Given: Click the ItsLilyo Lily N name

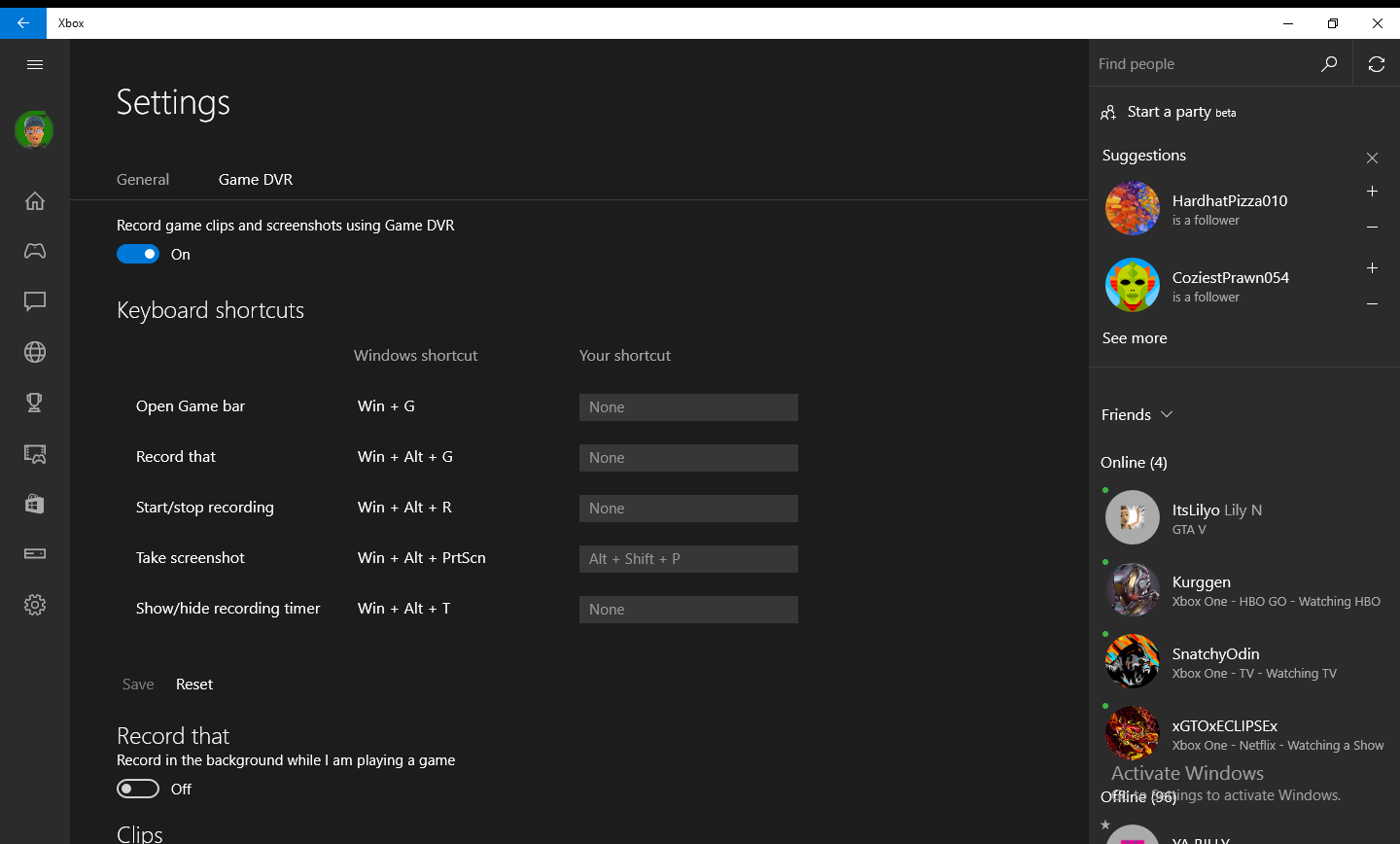Looking at the screenshot, I should 1217,510.
